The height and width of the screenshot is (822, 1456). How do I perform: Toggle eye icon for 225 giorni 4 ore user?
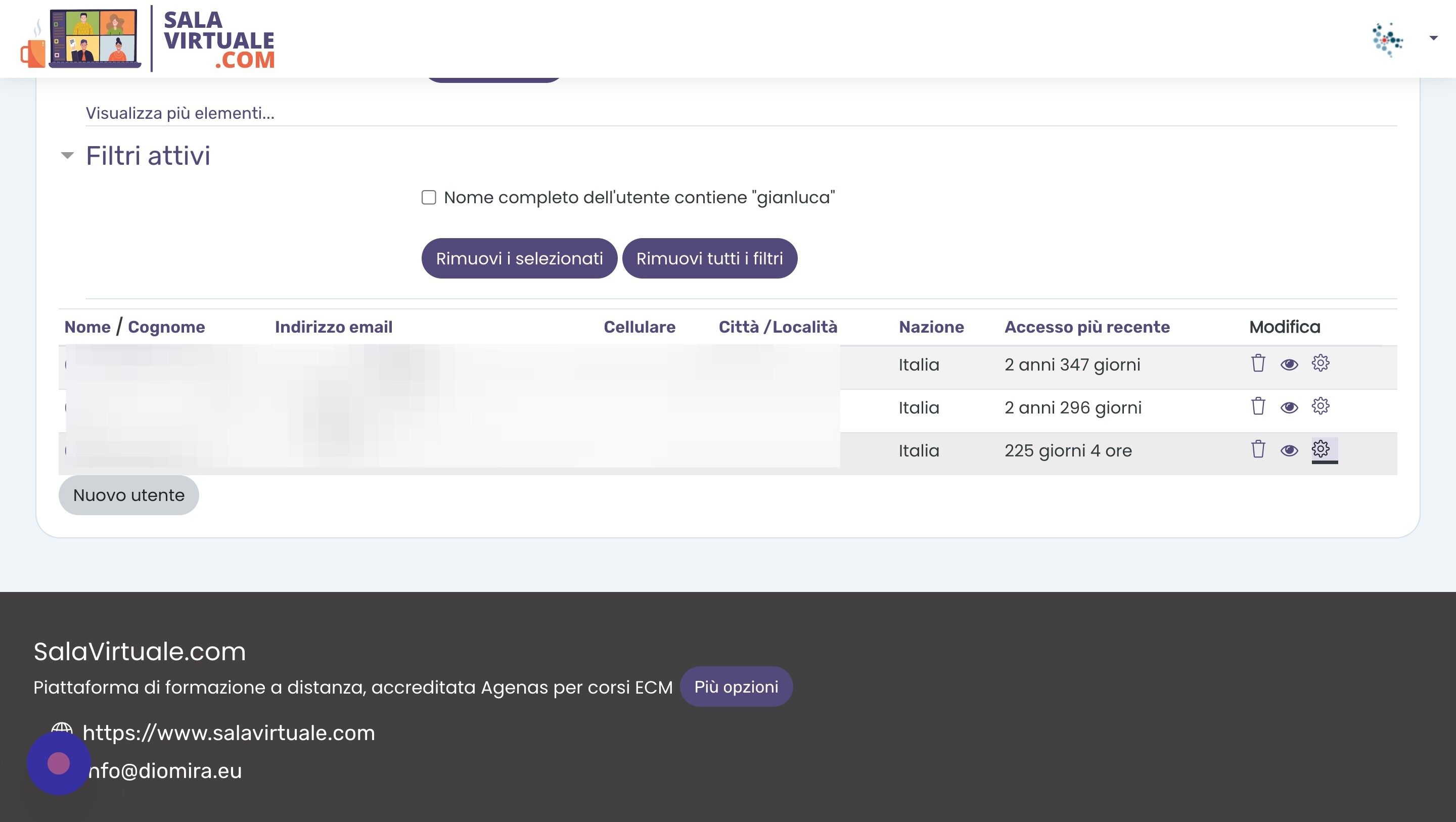[x=1289, y=450]
